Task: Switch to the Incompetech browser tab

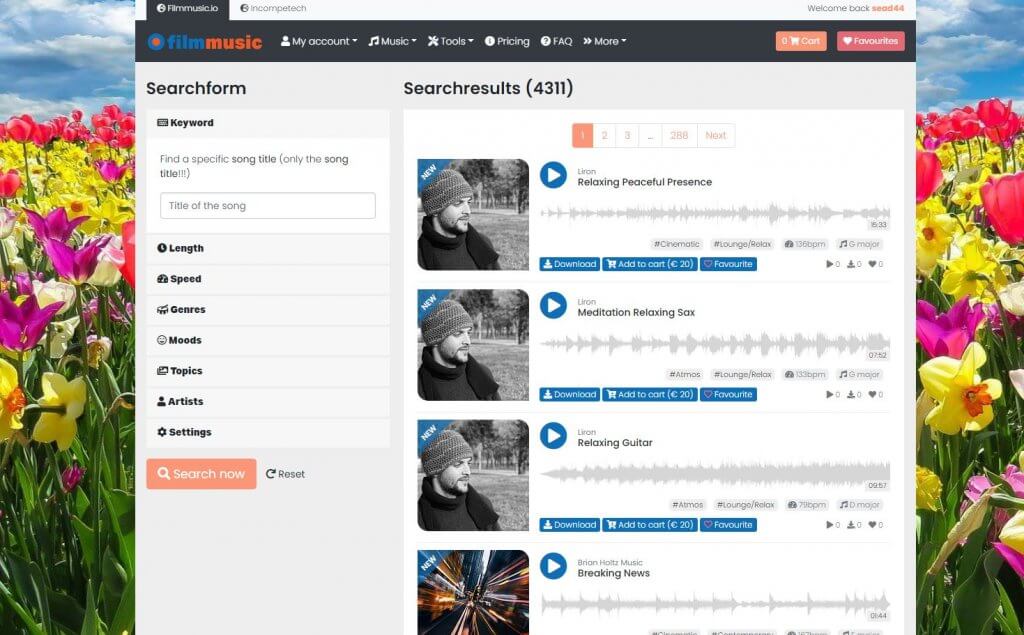Action: (x=272, y=8)
